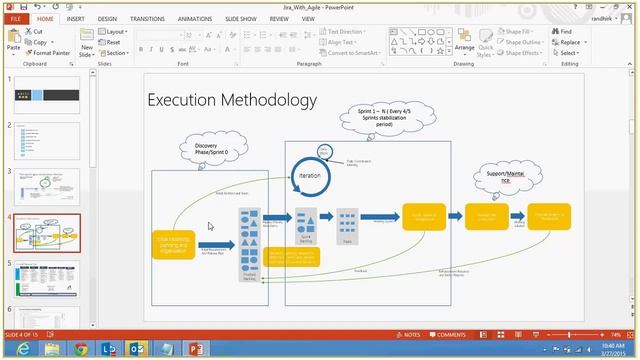
Task: Toggle Align Left paragraph alignment
Action: pos(247,49)
